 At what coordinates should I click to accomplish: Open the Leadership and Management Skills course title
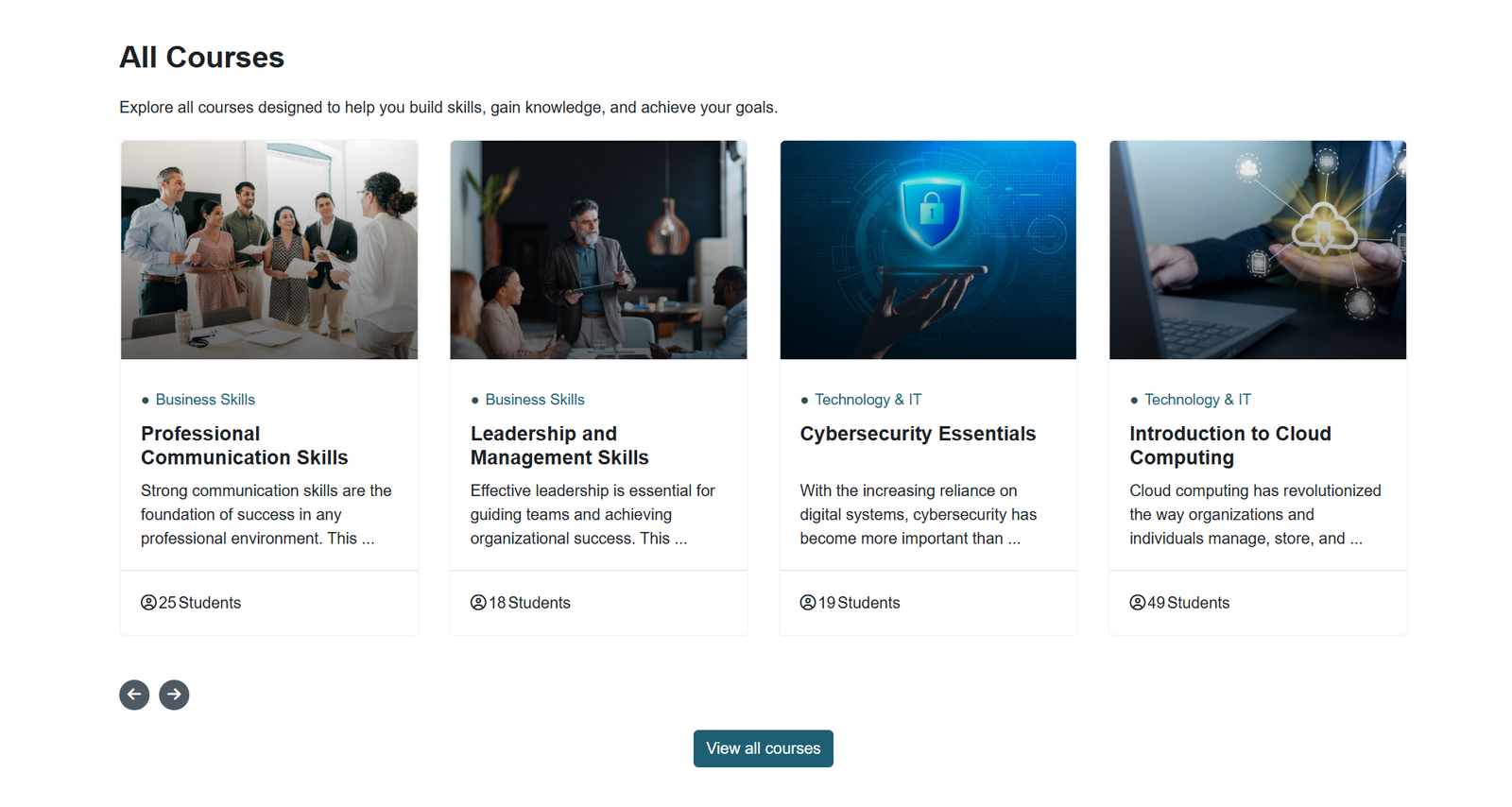coord(558,445)
